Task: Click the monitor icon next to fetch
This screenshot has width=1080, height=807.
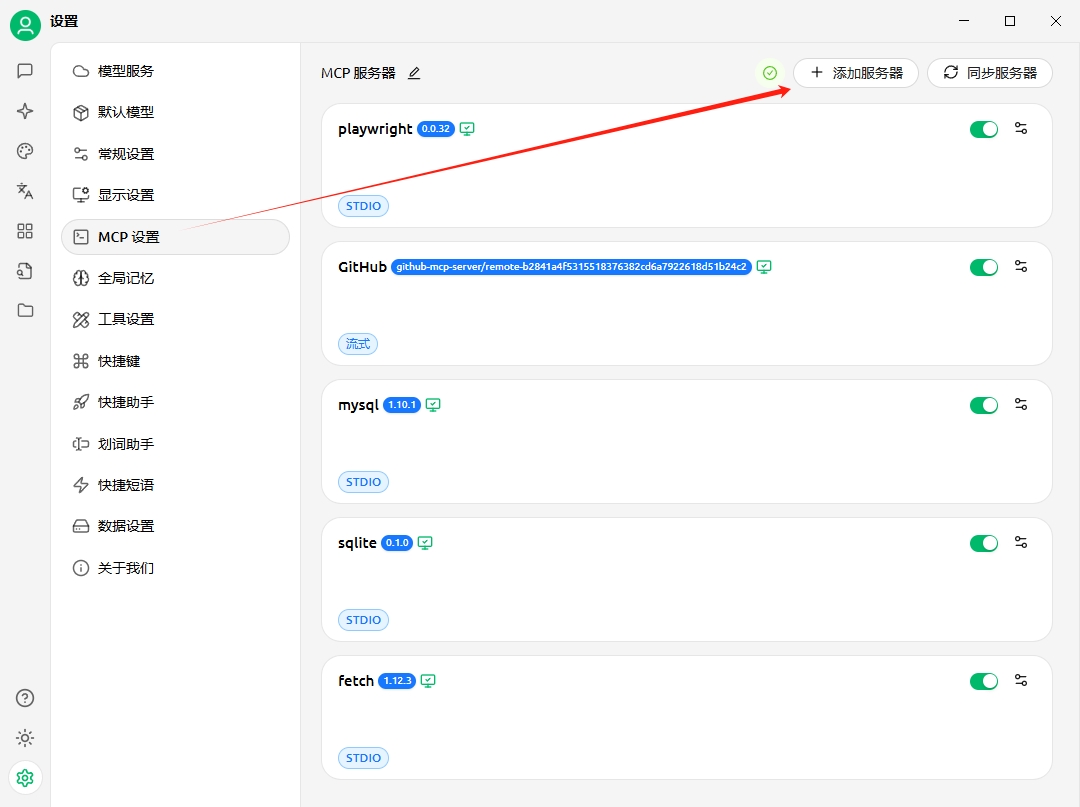Action: (428, 681)
